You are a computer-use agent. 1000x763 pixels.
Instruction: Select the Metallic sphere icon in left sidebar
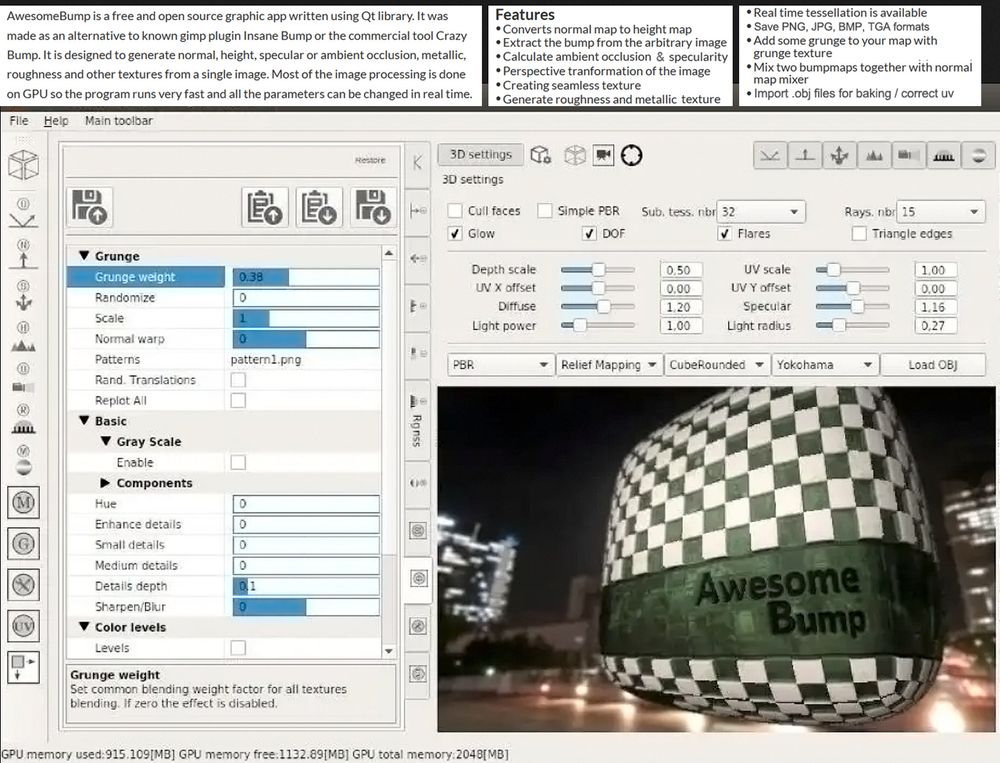[x=23, y=461]
